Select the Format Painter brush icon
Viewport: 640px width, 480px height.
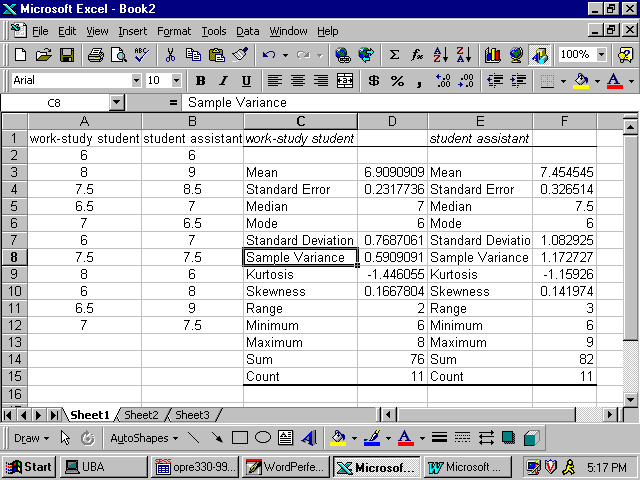[240, 55]
